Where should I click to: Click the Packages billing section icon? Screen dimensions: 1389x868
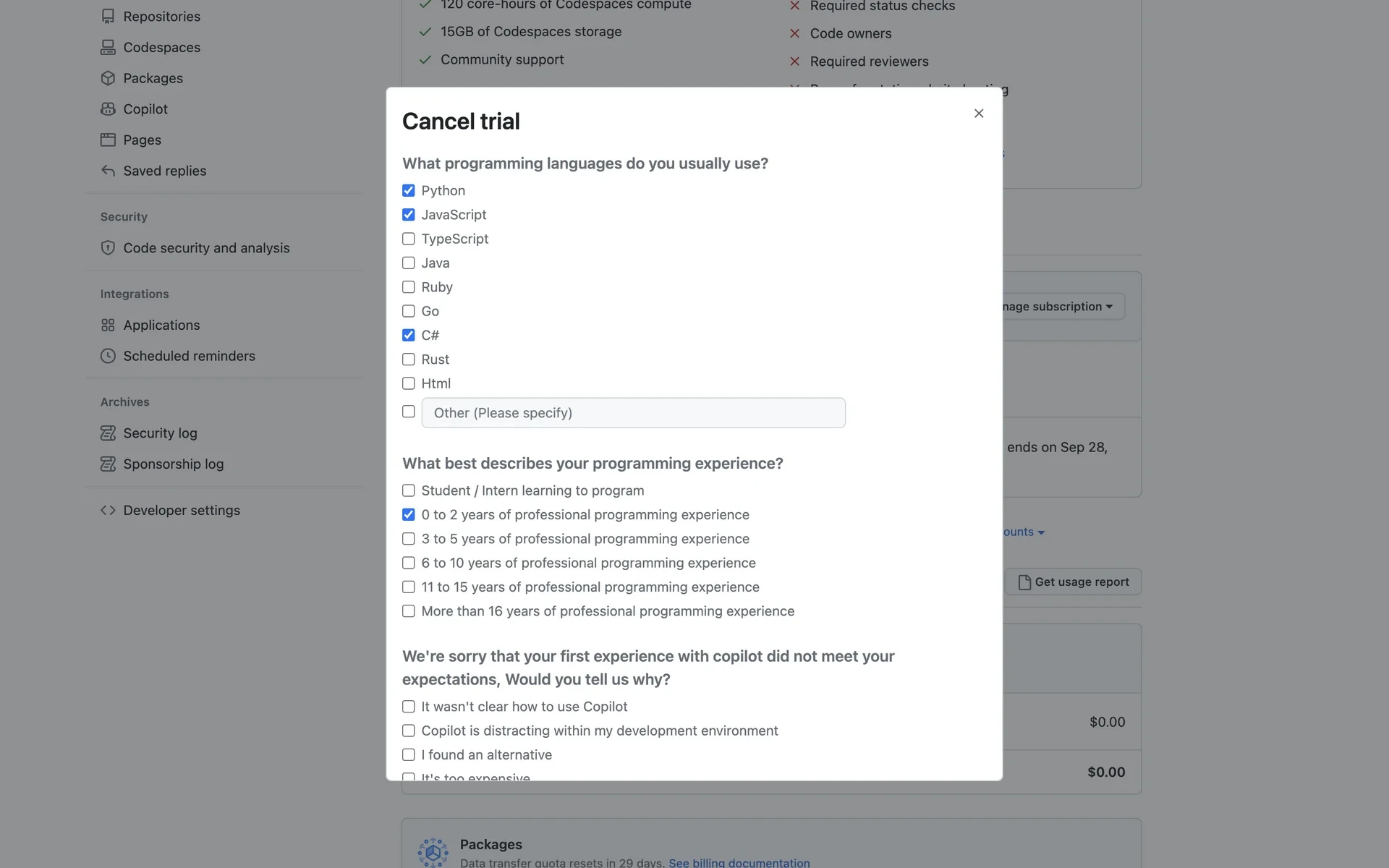[433, 853]
